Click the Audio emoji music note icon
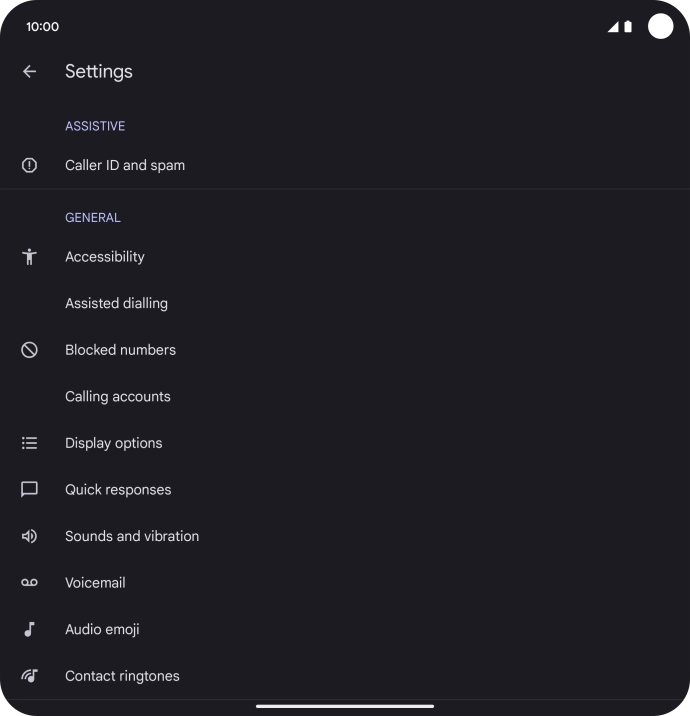The width and height of the screenshot is (690, 716). [x=30, y=629]
